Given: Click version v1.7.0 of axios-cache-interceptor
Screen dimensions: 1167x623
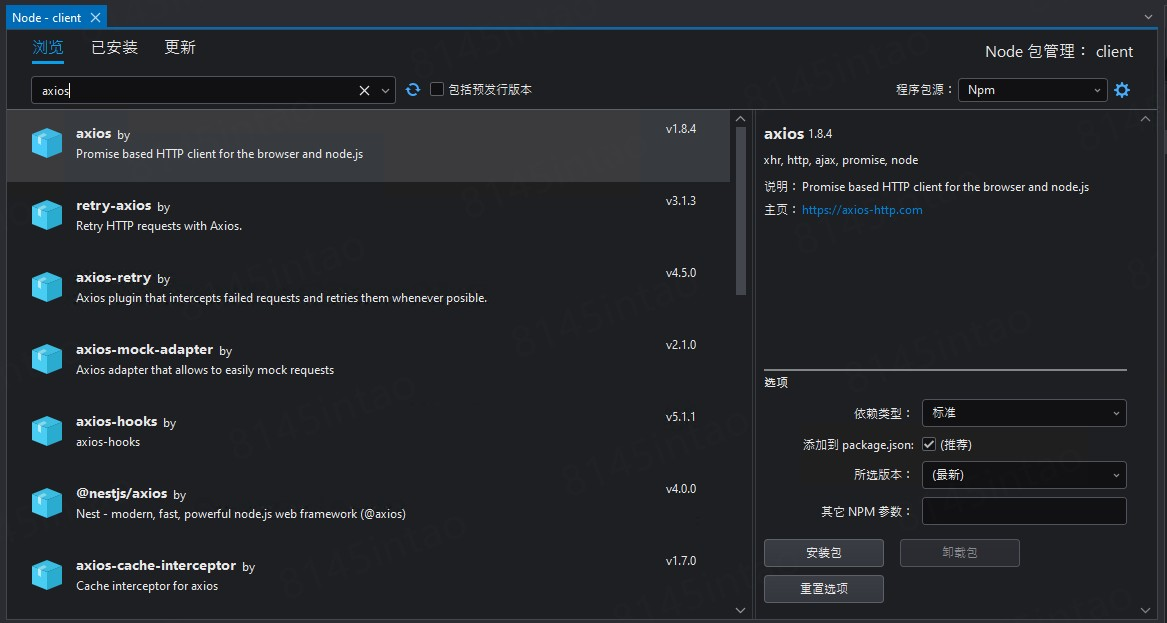Looking at the screenshot, I should pyautogui.click(x=680, y=560).
